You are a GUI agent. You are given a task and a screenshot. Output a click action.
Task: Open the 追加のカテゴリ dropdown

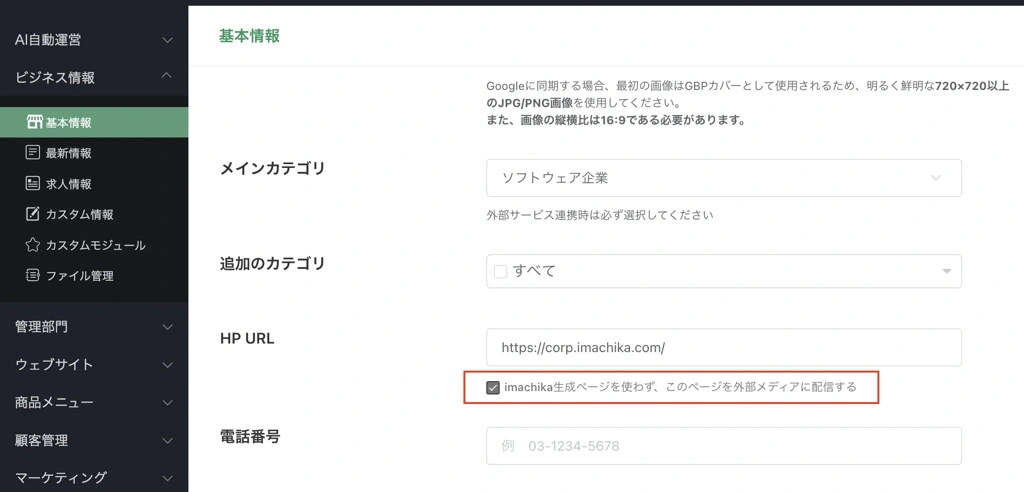724,271
